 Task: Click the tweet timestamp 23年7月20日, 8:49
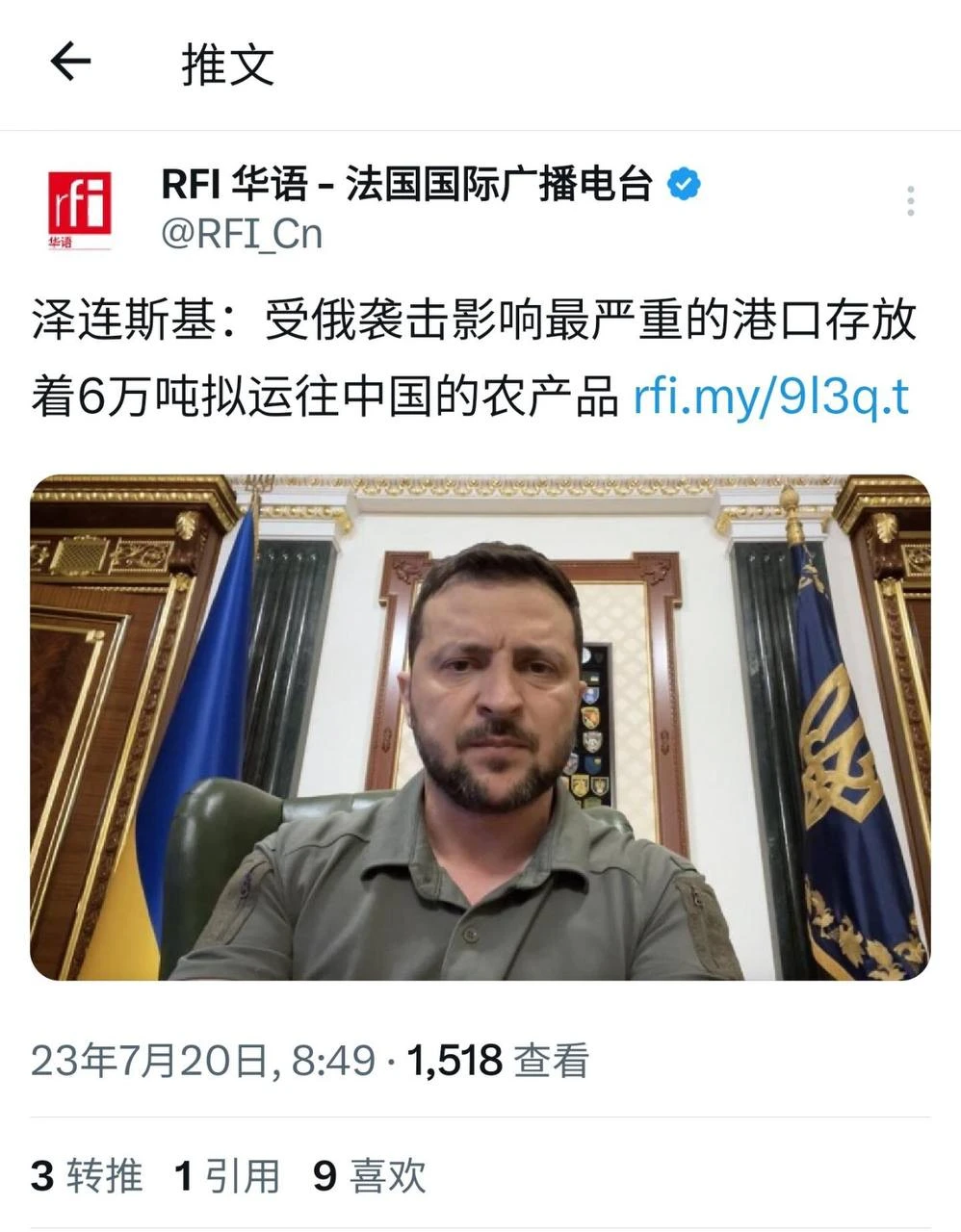pos(203,1061)
